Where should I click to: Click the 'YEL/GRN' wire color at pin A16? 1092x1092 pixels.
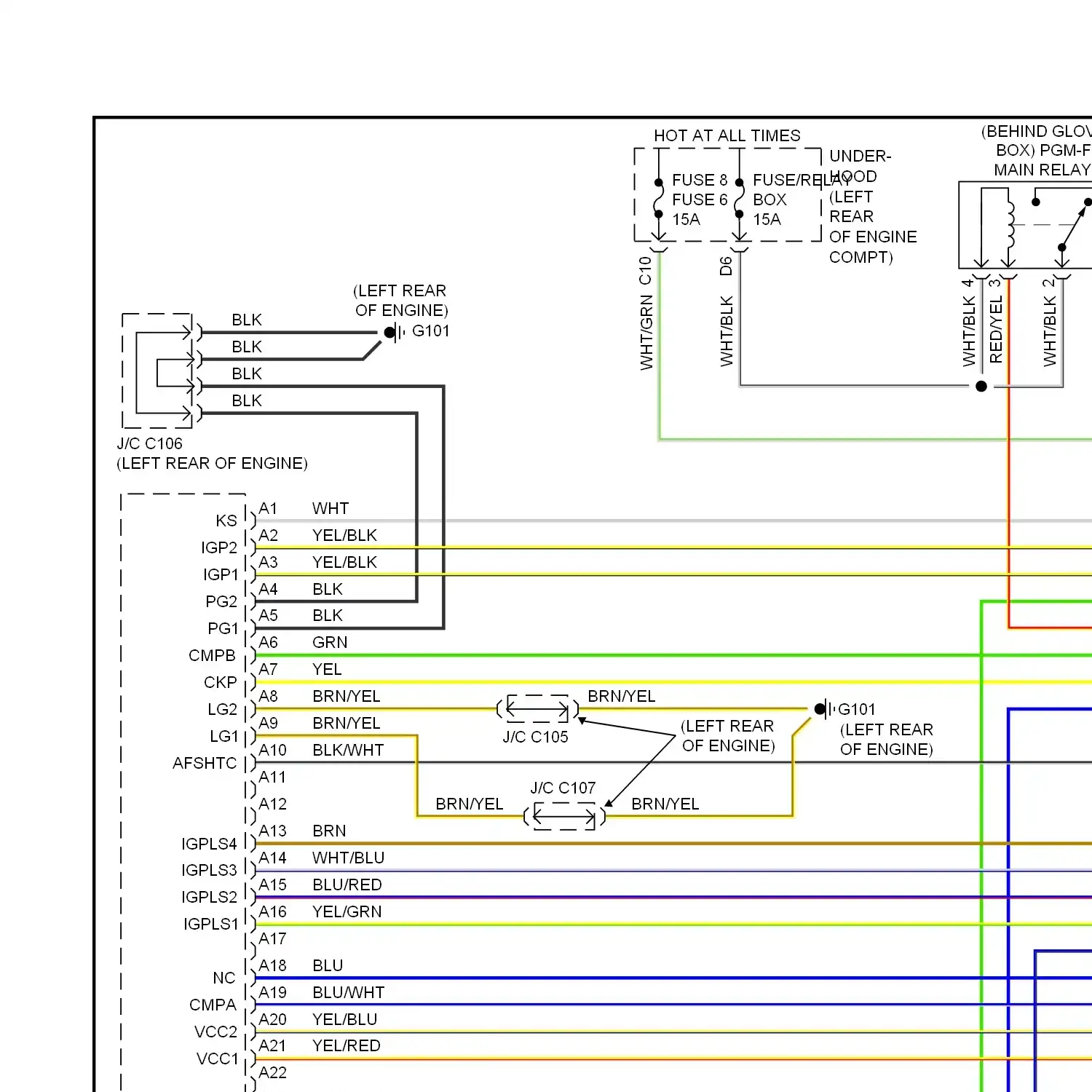point(347,912)
